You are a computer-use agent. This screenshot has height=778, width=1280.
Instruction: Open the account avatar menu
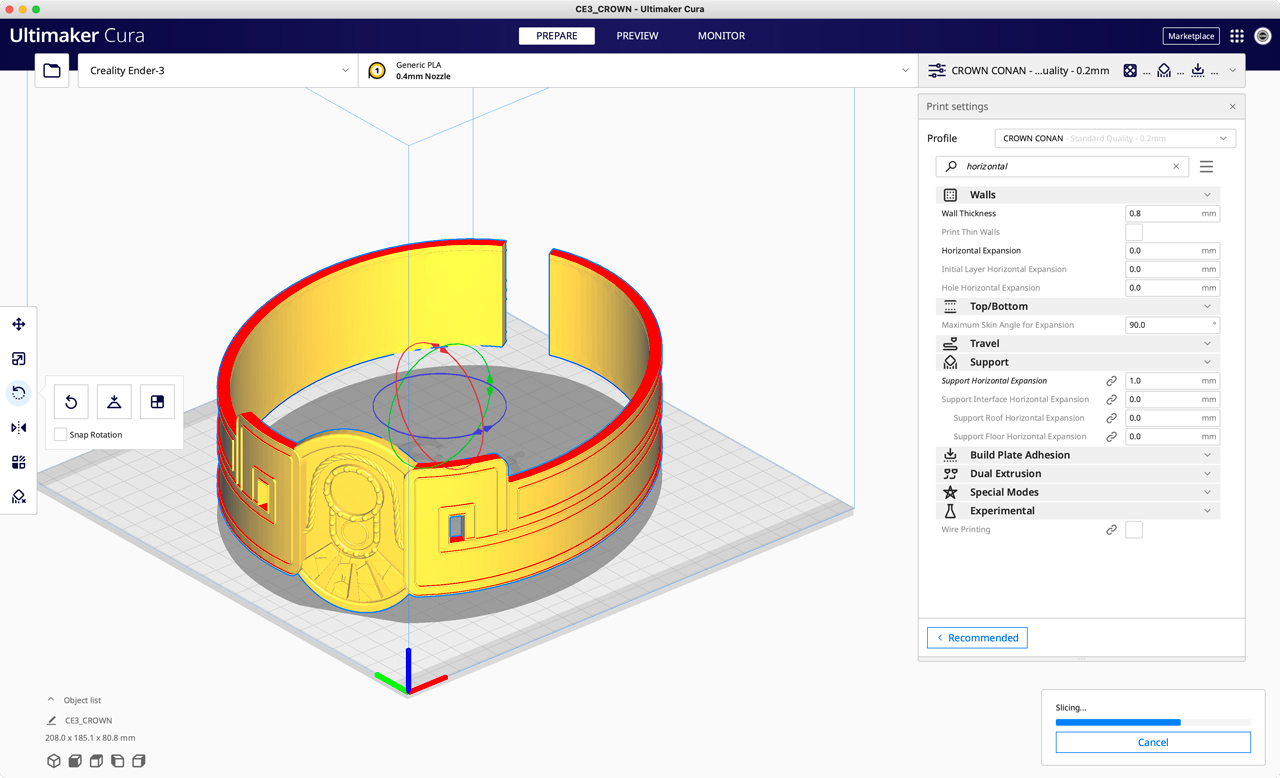[1263, 36]
